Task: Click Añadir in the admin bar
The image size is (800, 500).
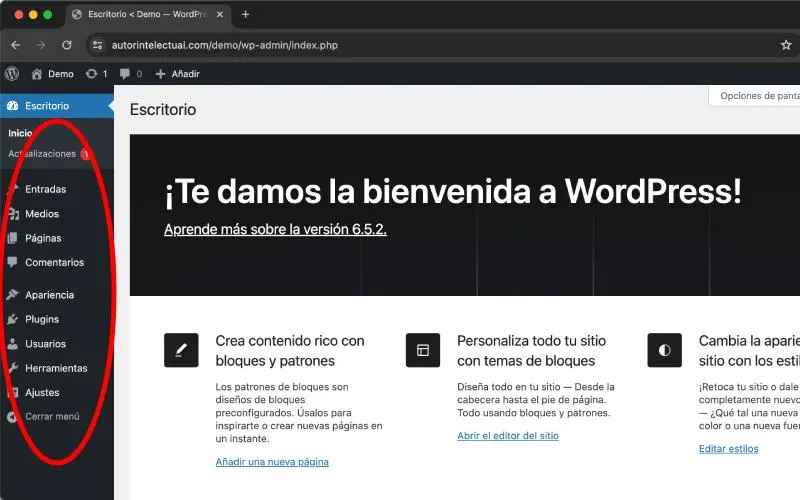Action: pos(185,74)
